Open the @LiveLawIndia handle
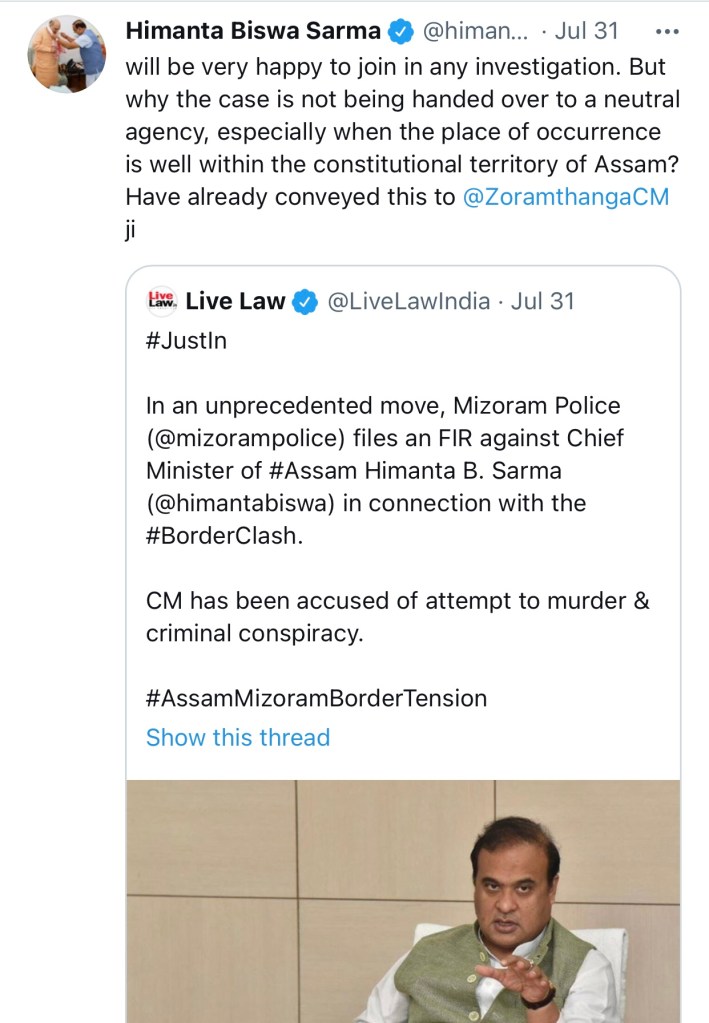 408,301
